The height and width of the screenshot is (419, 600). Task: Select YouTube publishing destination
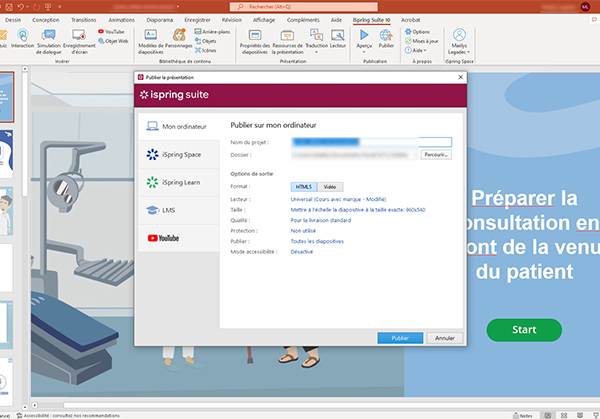click(179, 238)
